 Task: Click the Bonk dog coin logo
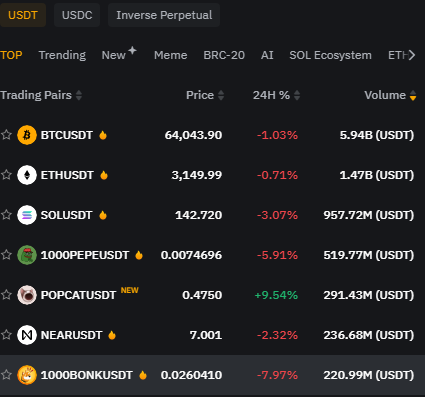point(27,375)
